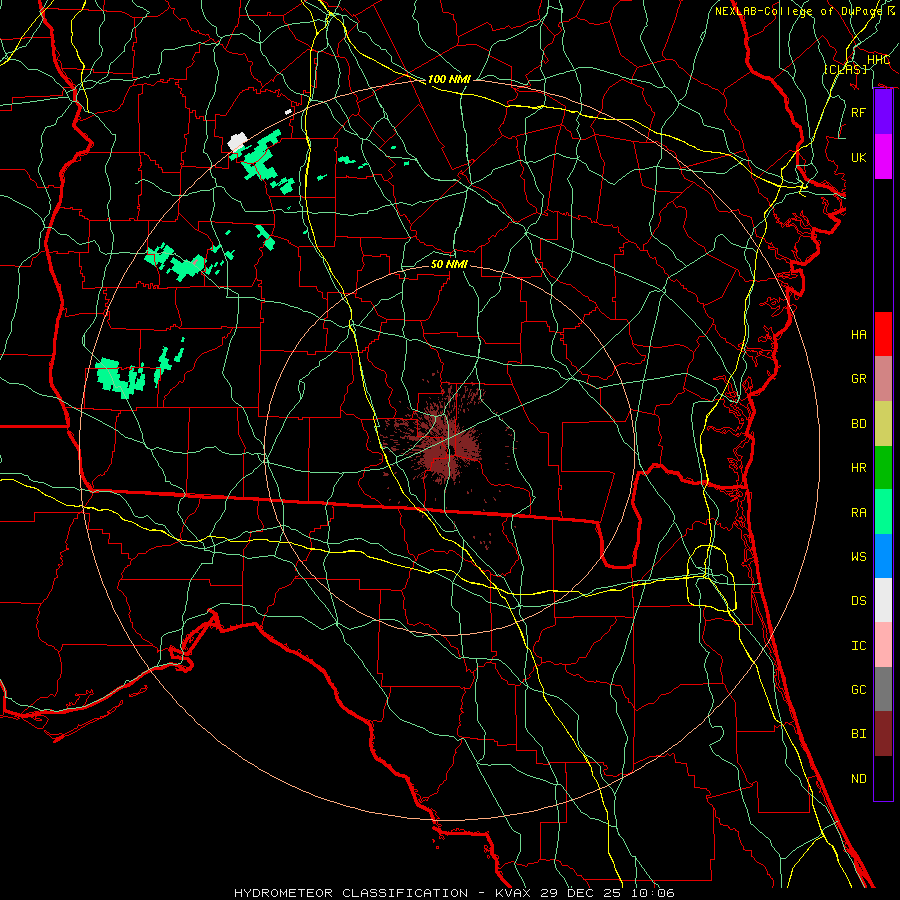Click the BI legend label
This screenshot has width=900, height=900.
859,734
